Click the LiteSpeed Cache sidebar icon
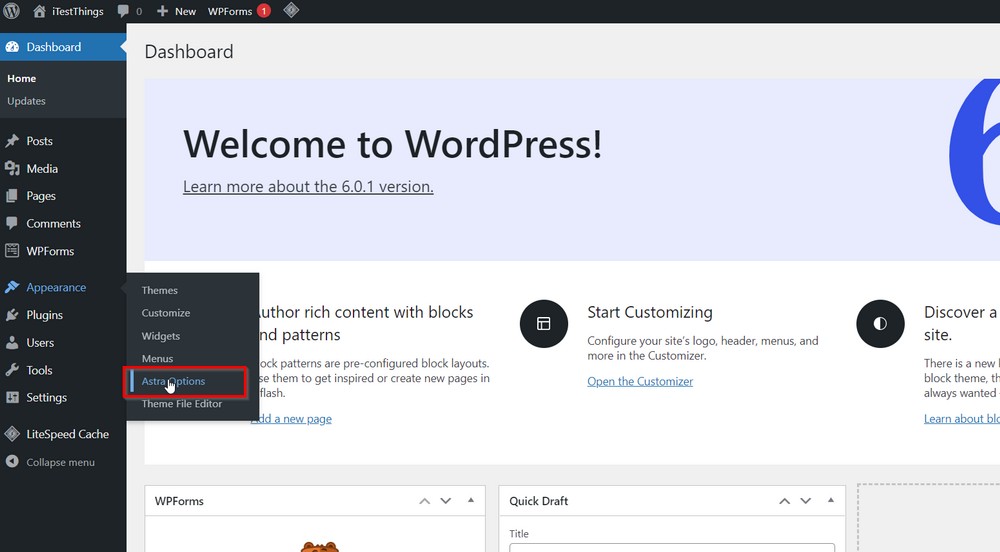This screenshot has height=552, width=1000. click(12, 434)
